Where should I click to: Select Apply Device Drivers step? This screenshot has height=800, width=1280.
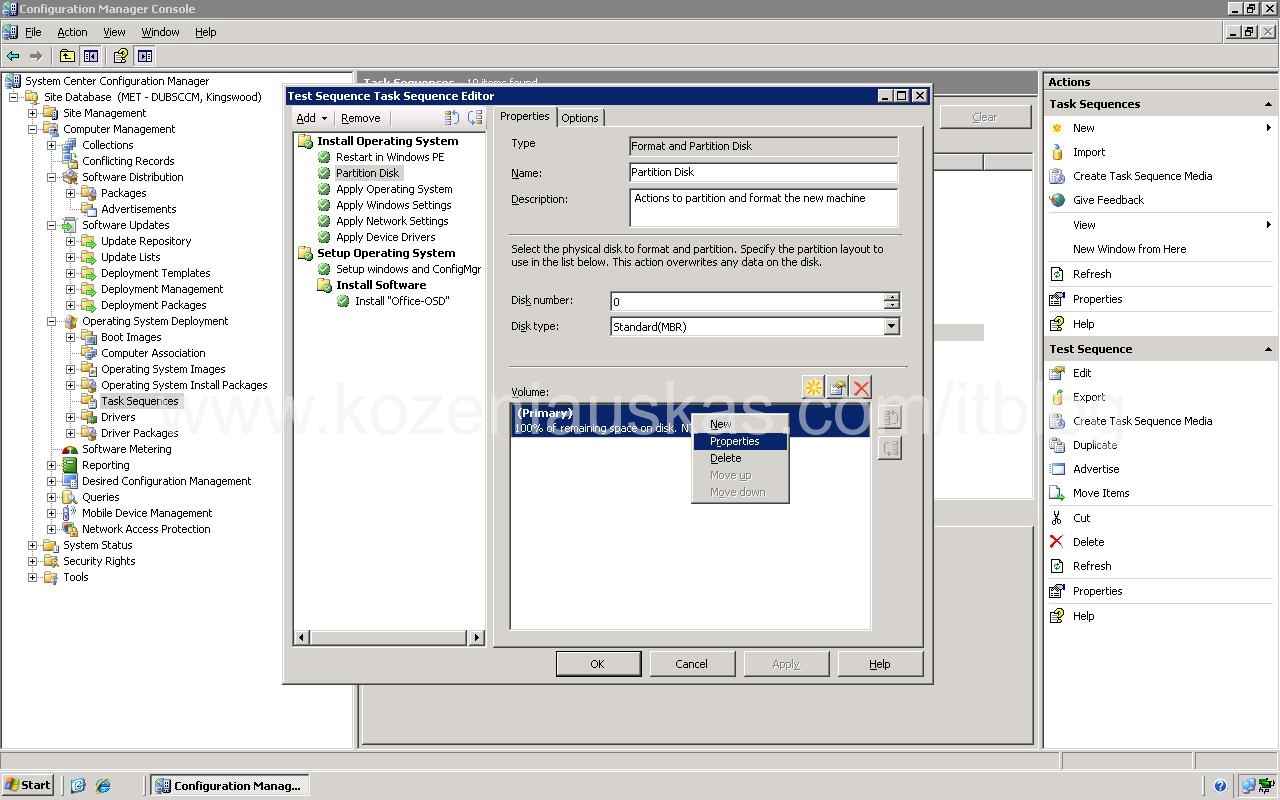point(385,237)
